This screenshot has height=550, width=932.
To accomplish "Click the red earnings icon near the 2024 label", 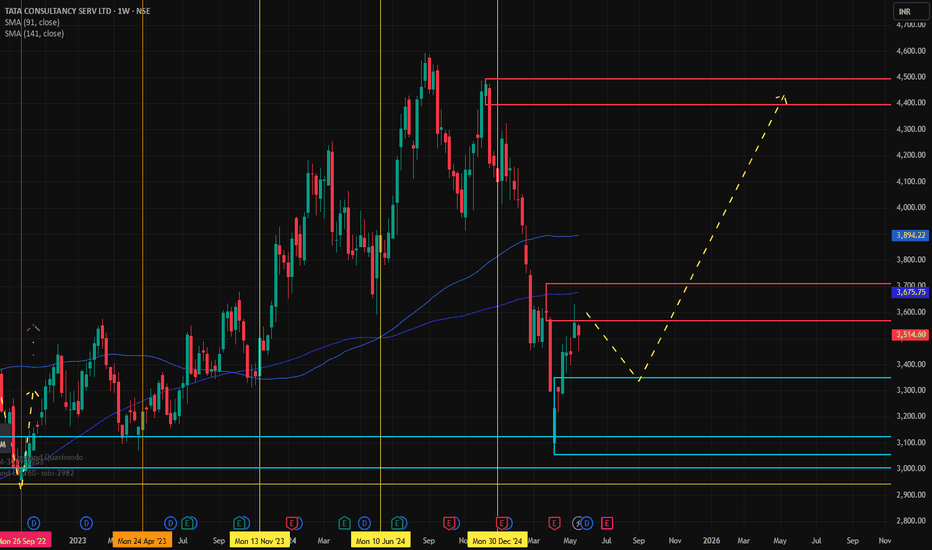I will [x=291, y=523].
